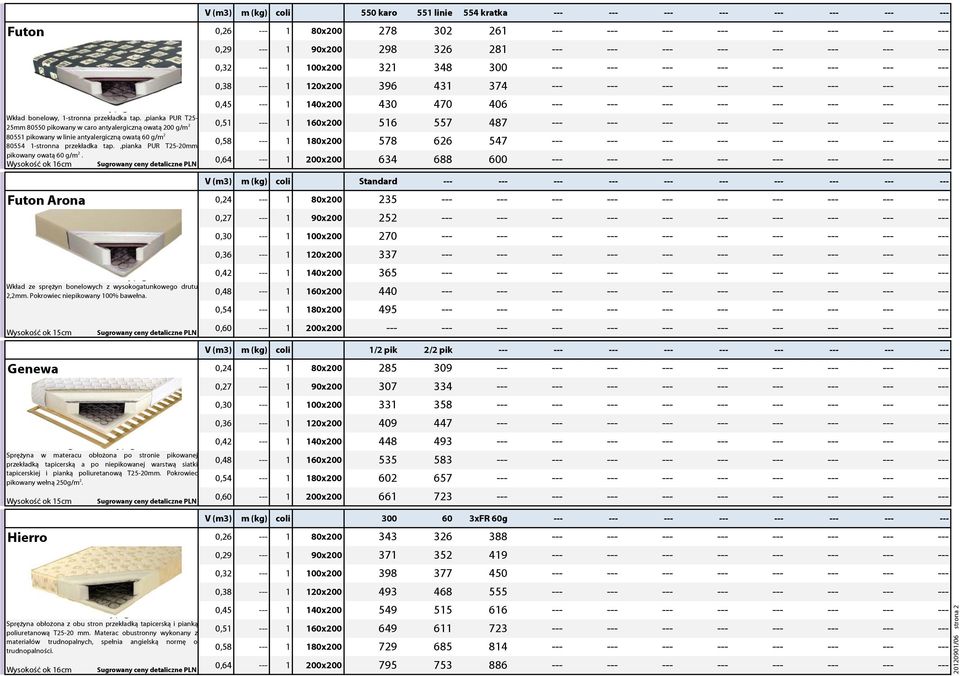Click price 431 in Futon 120x200 row

pyautogui.click(x=443, y=86)
